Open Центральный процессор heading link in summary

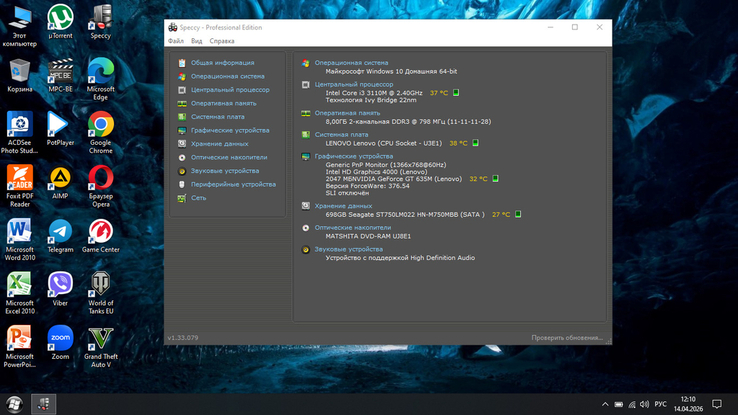coord(354,84)
